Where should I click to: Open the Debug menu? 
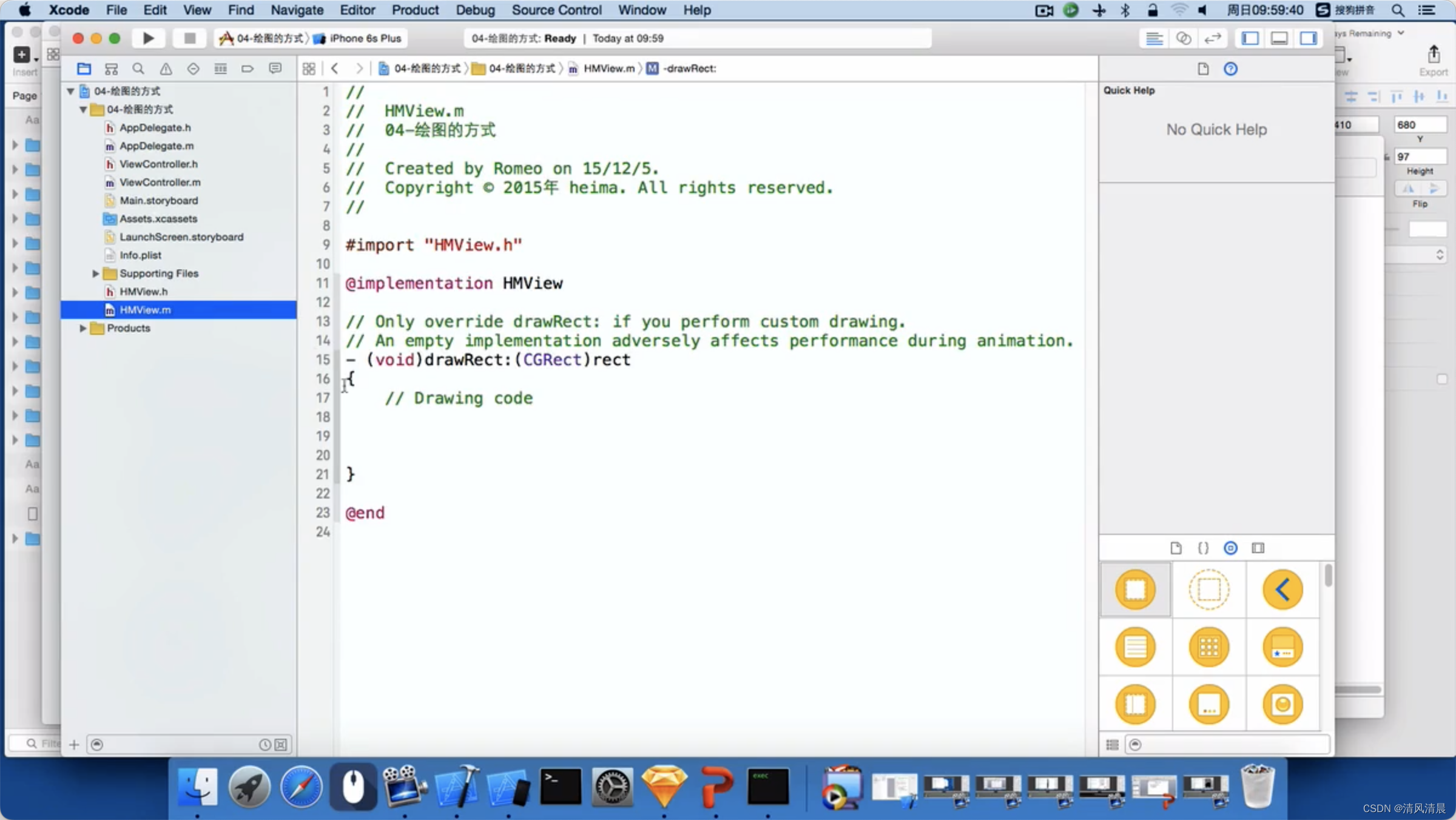475,10
